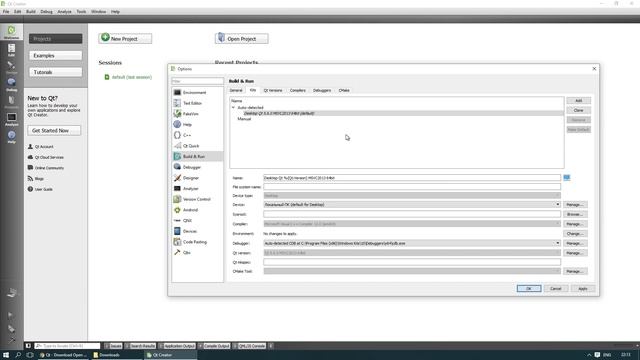Open the Device type dropdown
Screen dimensions: 640x360
coord(412,196)
